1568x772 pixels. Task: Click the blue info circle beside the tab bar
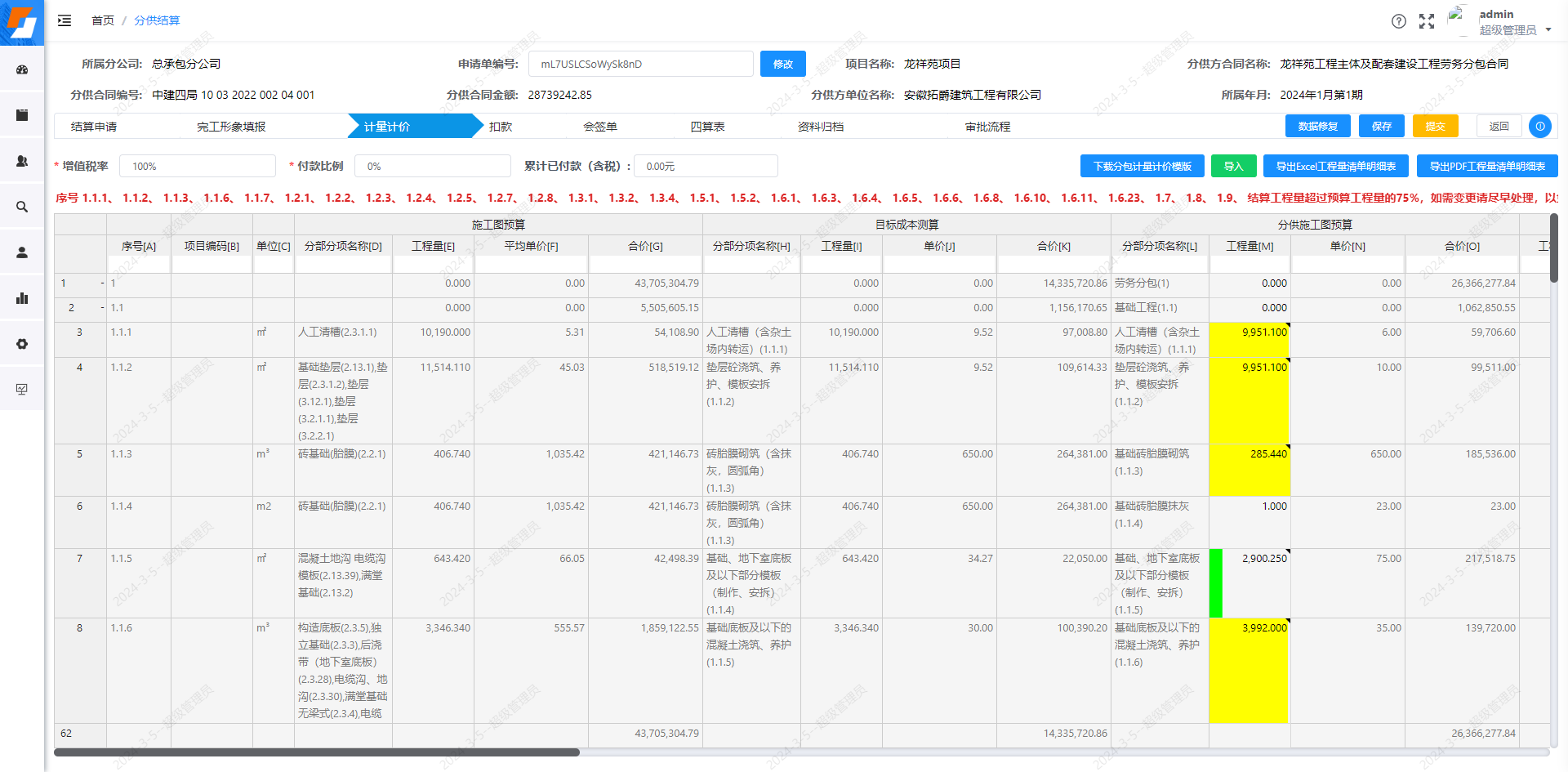pos(1540,127)
